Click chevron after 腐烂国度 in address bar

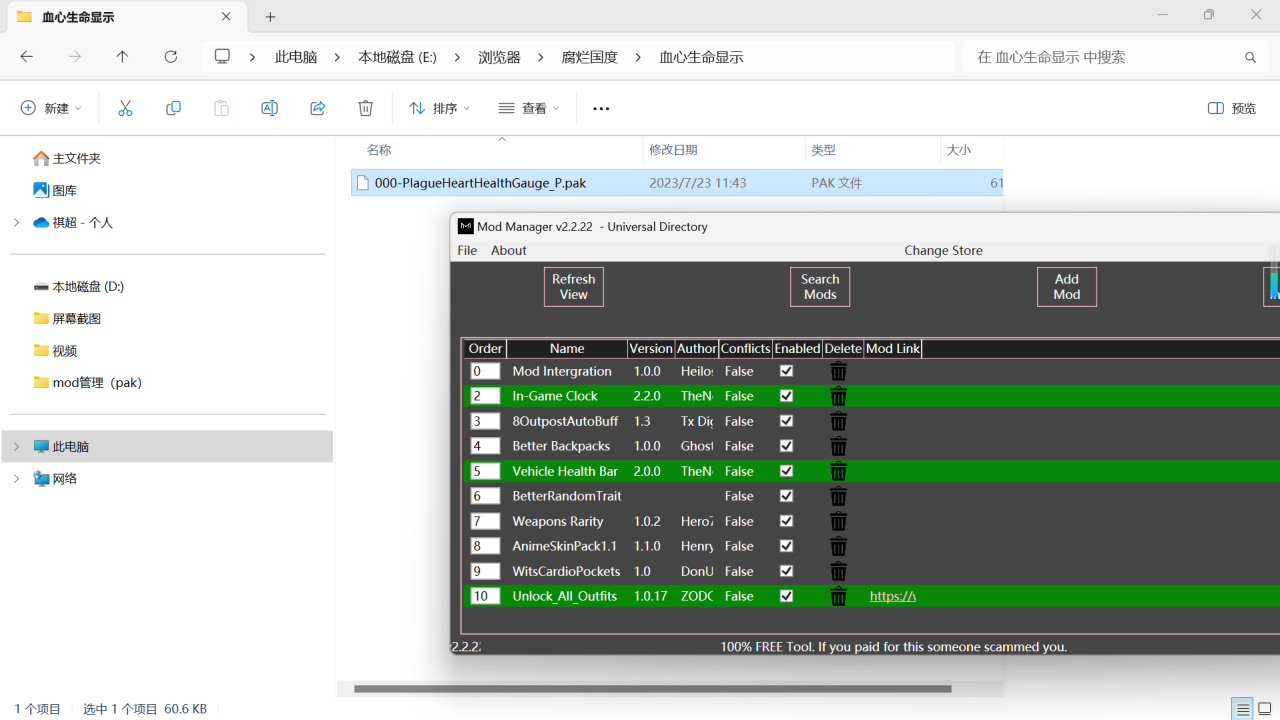(638, 57)
